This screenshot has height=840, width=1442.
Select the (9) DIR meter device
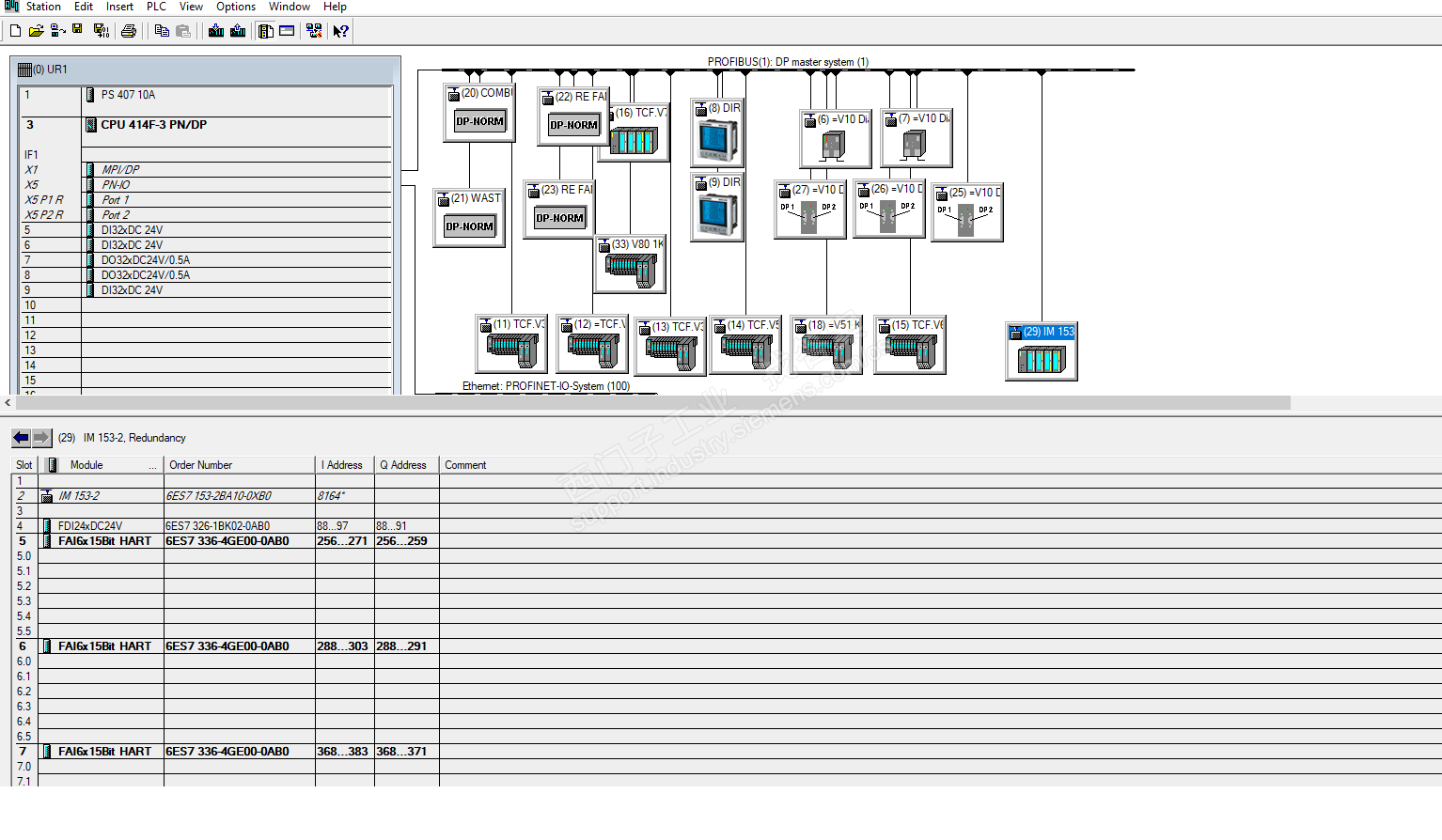coord(717,208)
